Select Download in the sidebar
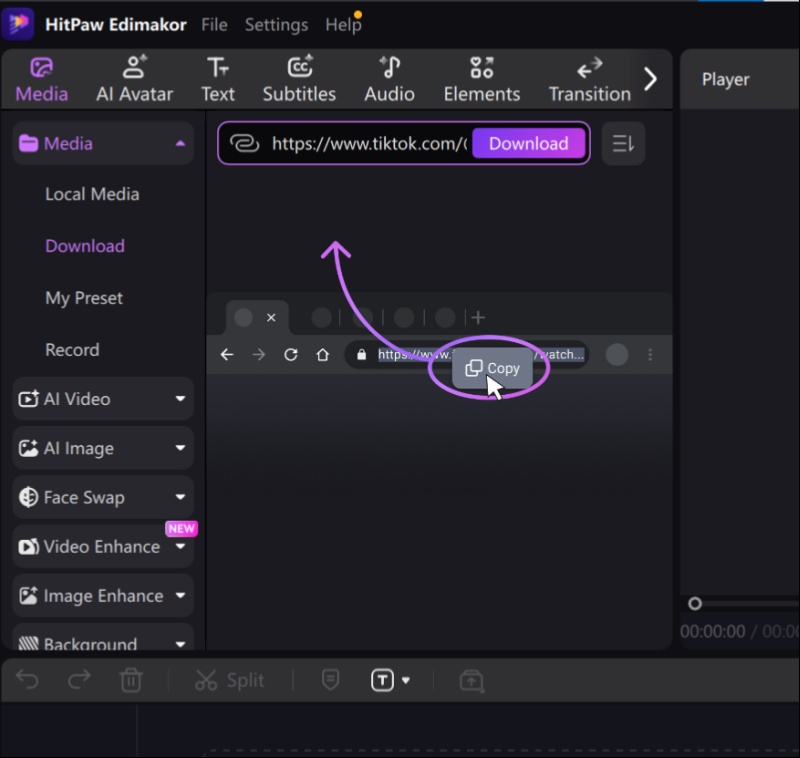The width and height of the screenshot is (800, 758). [x=85, y=246]
